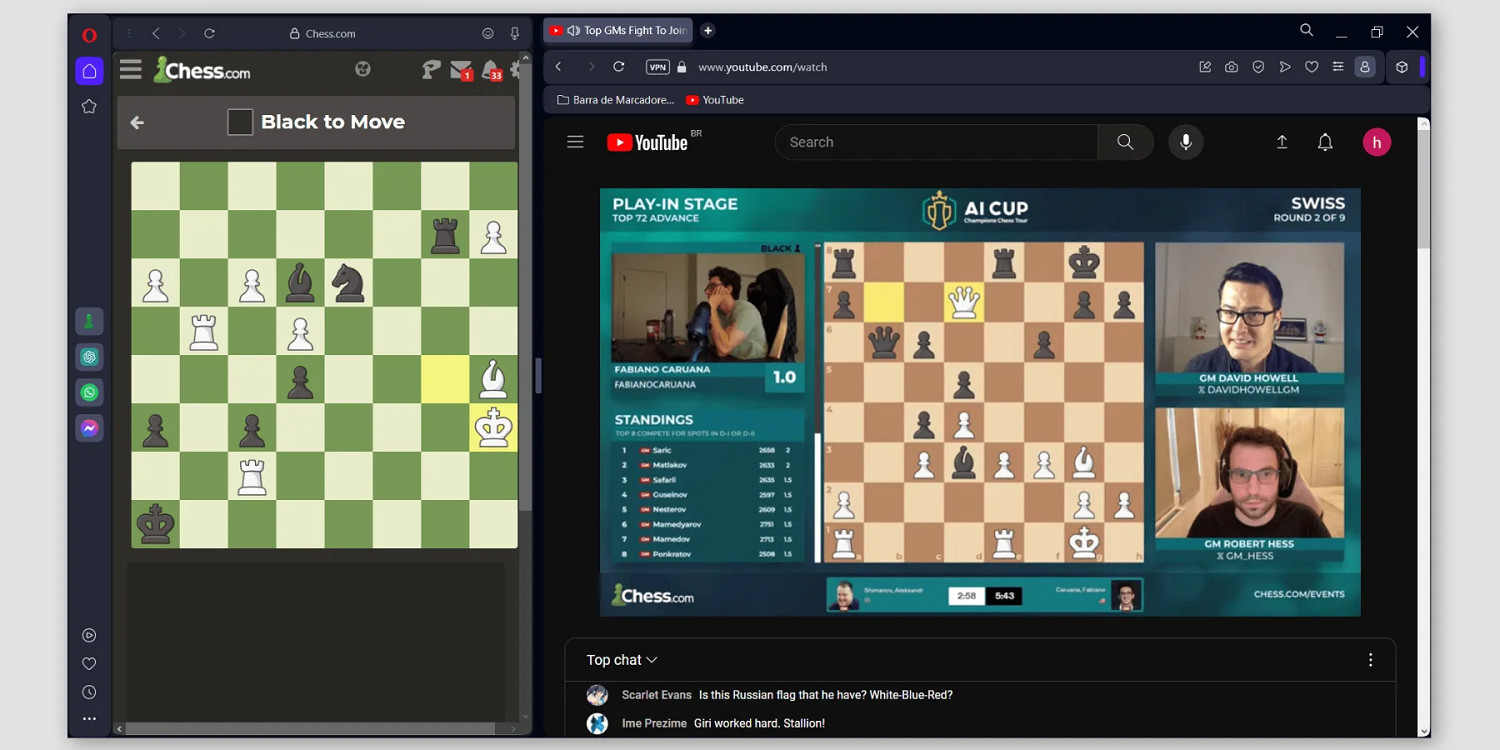Open the Chess.com hamburger menu

pyautogui.click(x=131, y=70)
